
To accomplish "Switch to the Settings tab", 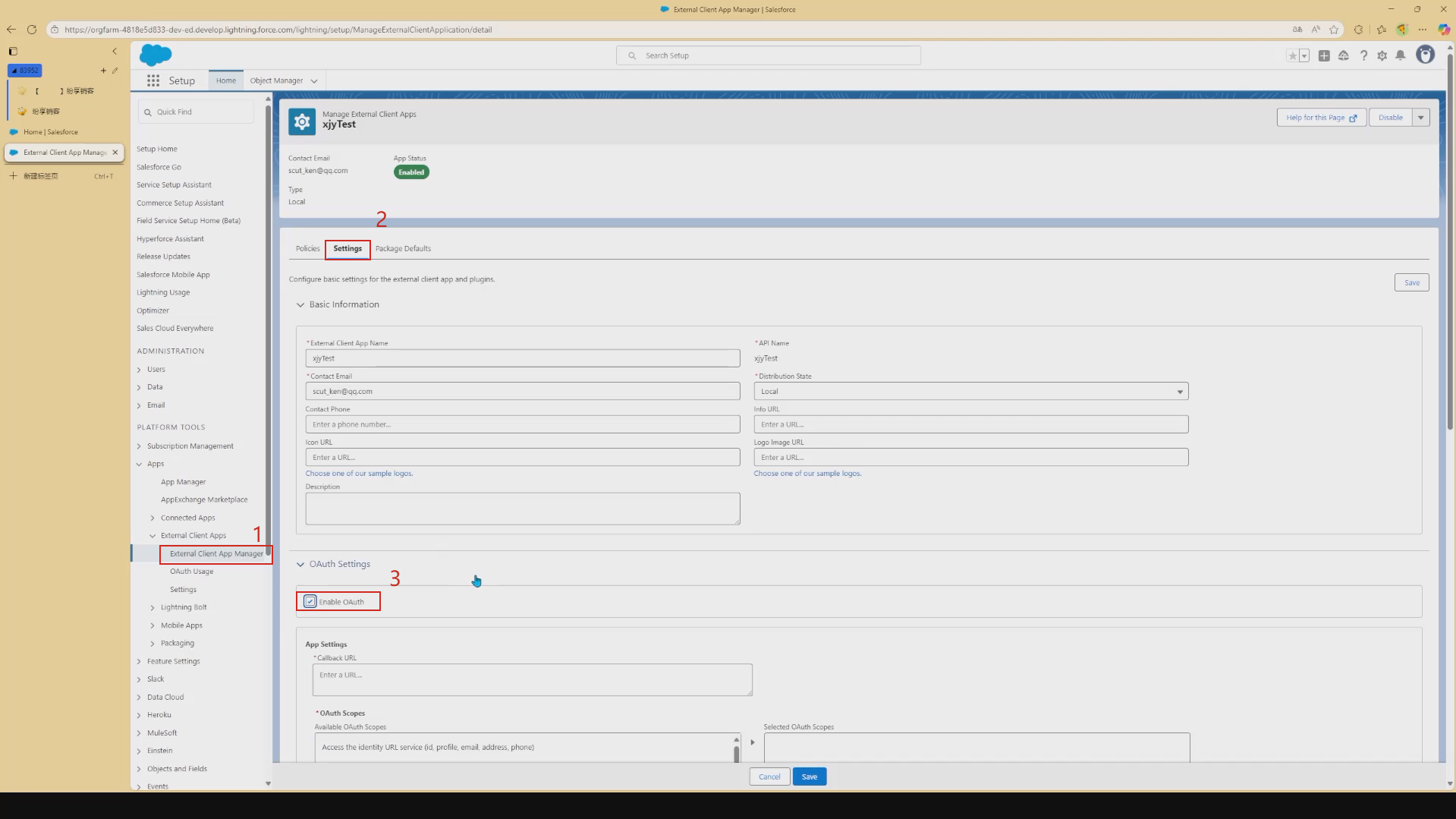I will (x=347, y=248).
